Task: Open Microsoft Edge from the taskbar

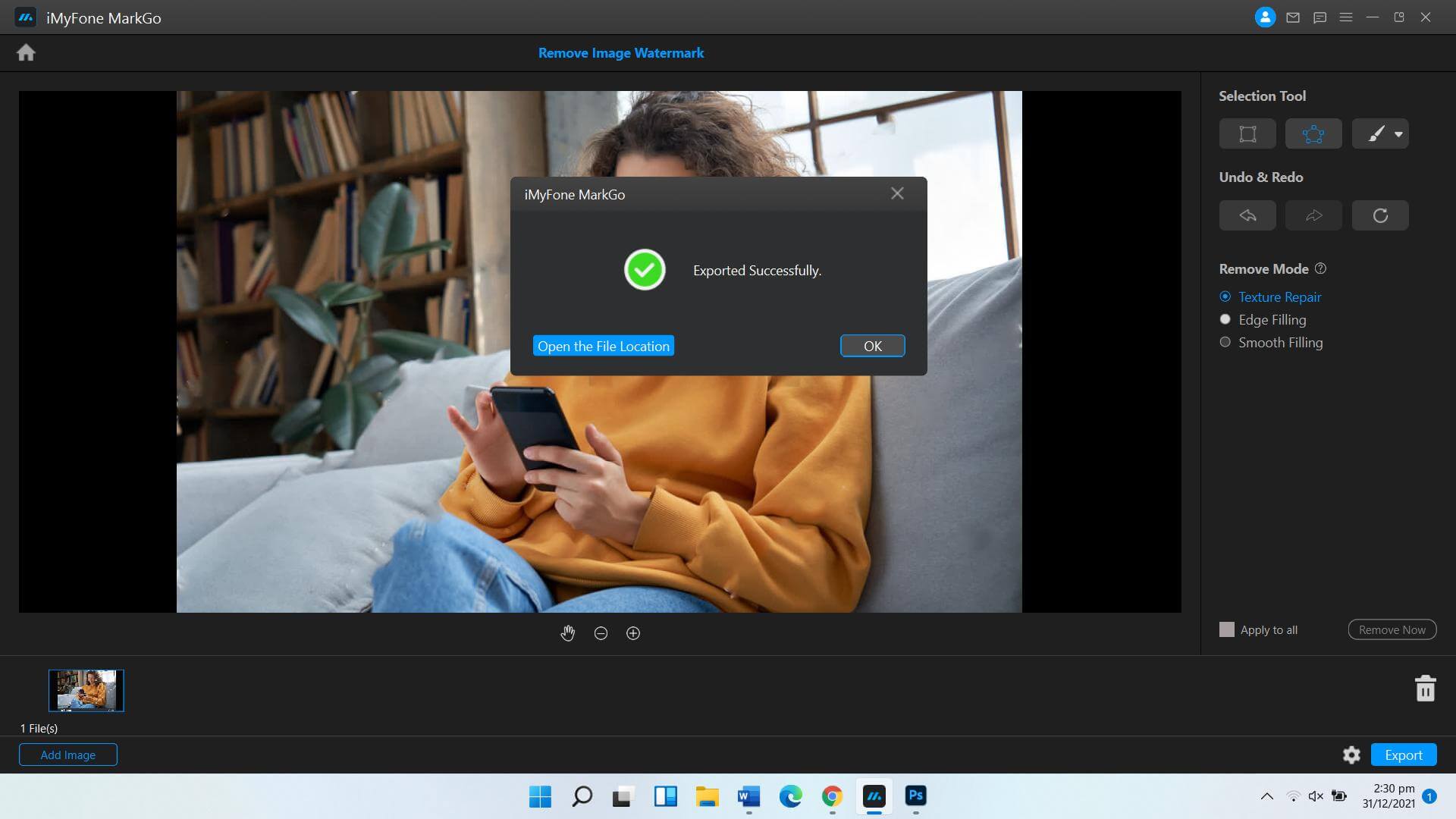Action: [790, 796]
